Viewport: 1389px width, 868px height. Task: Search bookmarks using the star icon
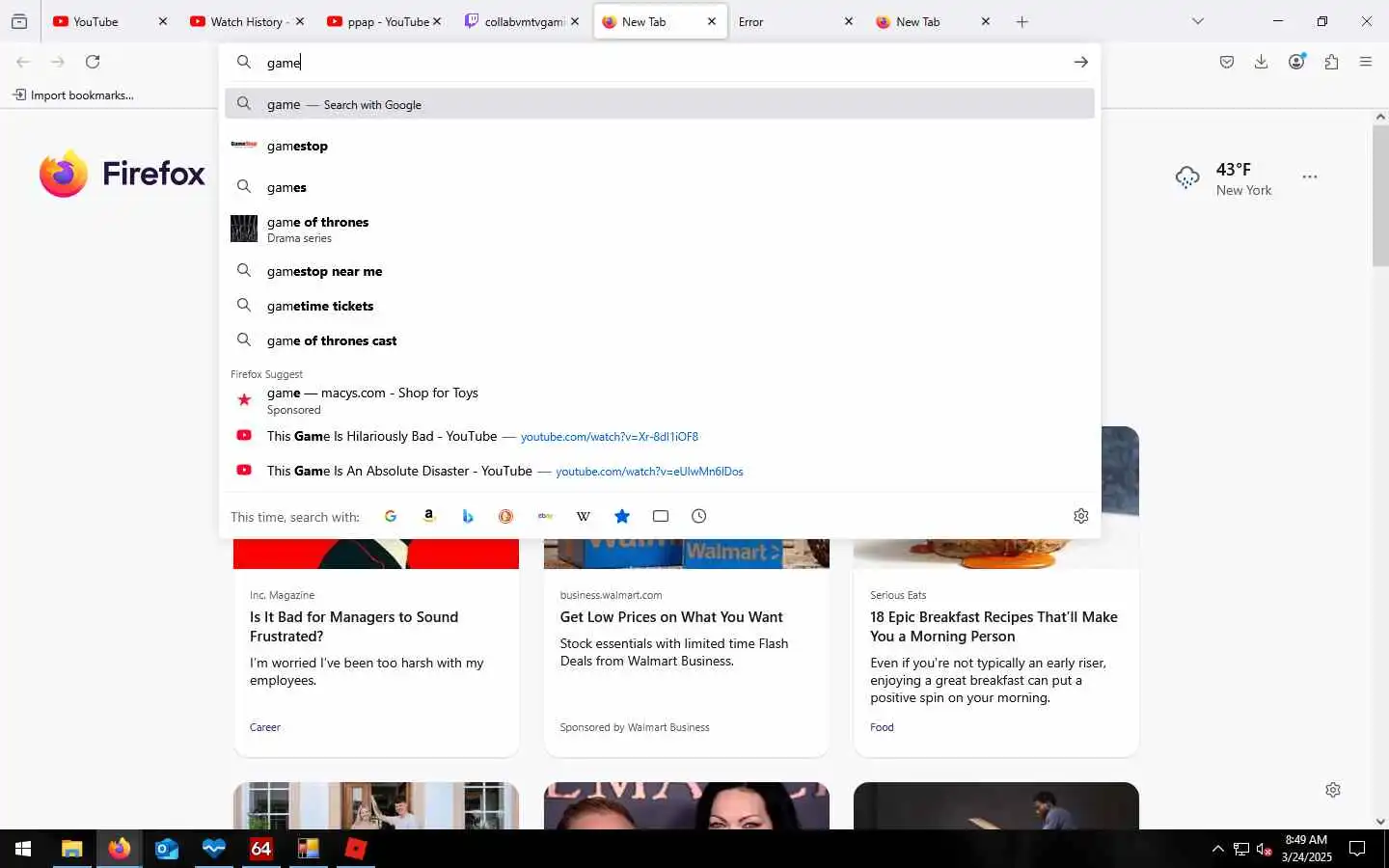point(622,516)
